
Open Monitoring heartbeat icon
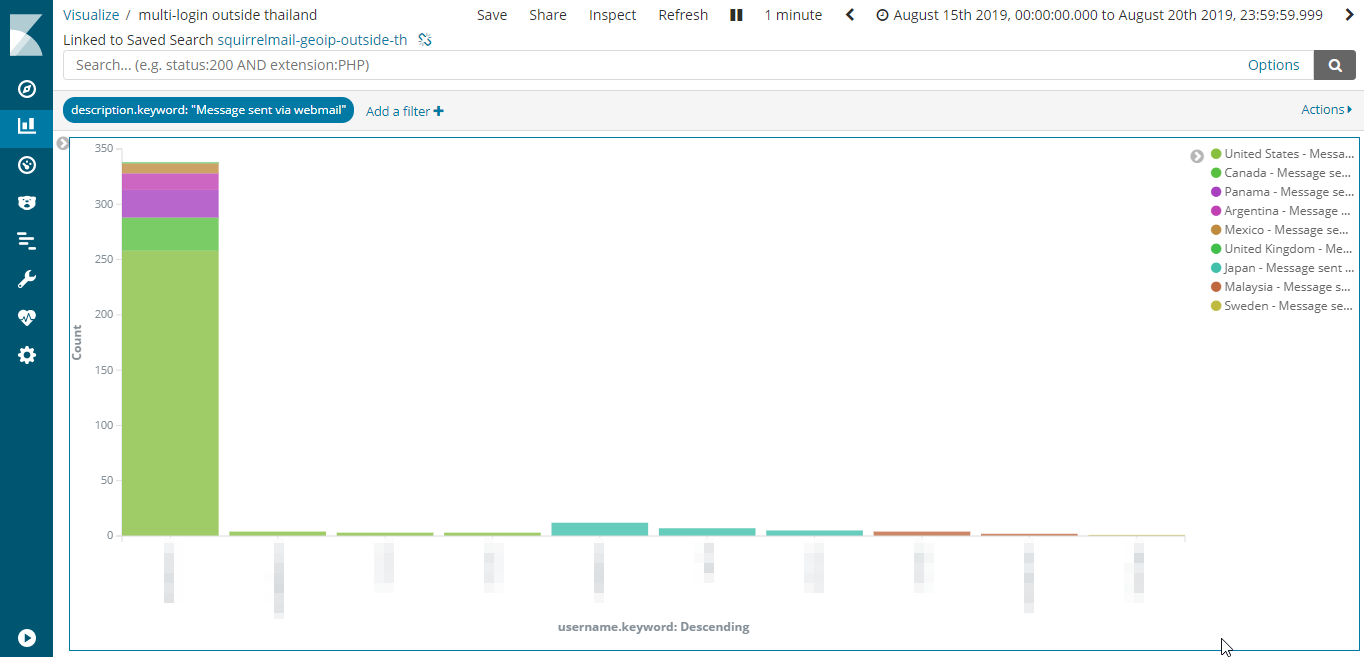tap(27, 318)
